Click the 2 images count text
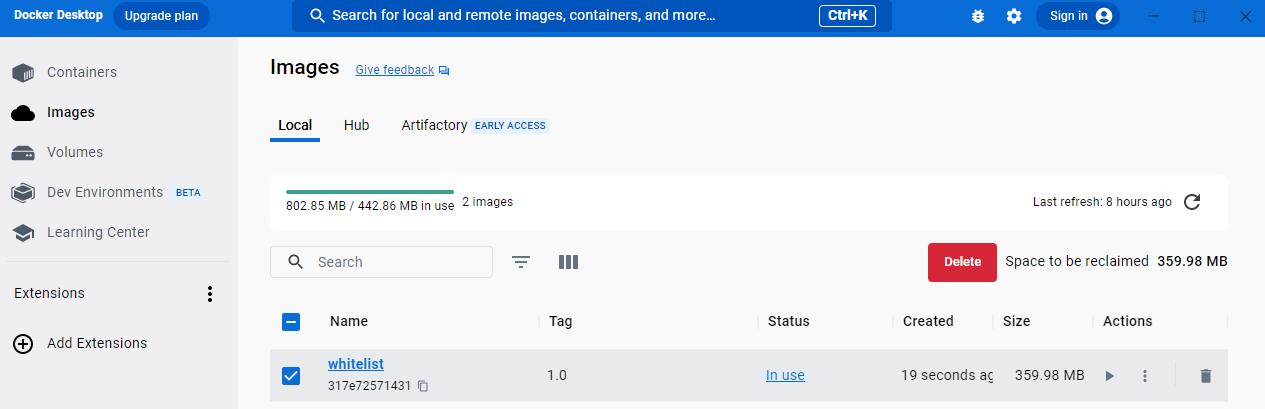This screenshot has width=1265, height=409. point(487,202)
